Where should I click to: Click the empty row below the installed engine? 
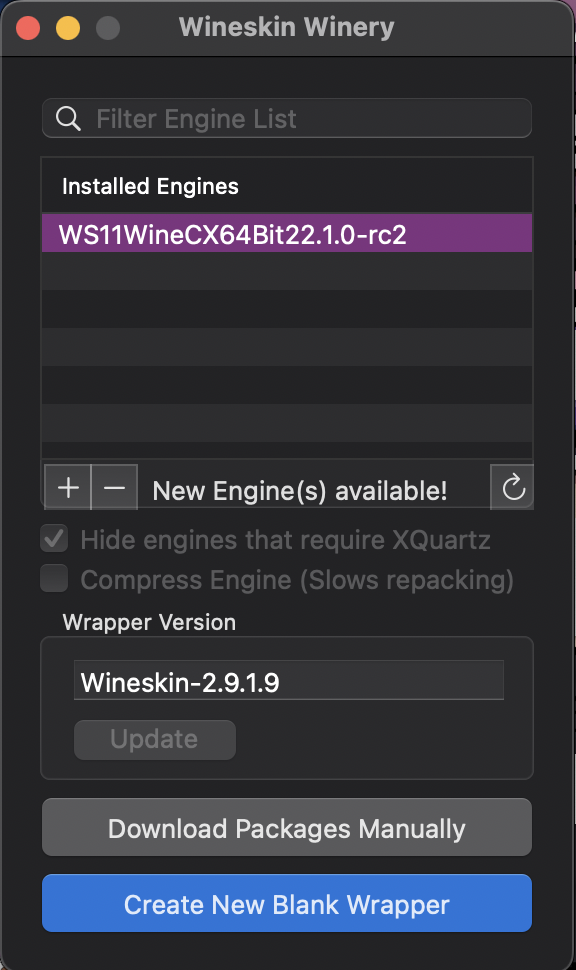(x=287, y=271)
